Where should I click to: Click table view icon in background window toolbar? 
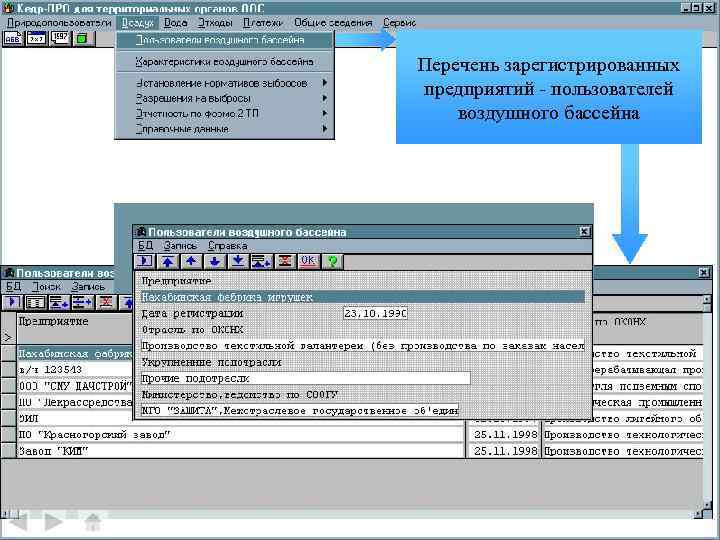coord(35,302)
